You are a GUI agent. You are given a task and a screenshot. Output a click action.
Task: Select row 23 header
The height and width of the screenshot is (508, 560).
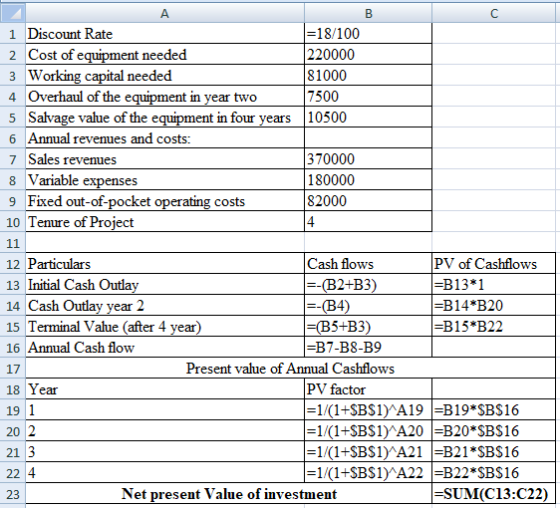(12, 494)
